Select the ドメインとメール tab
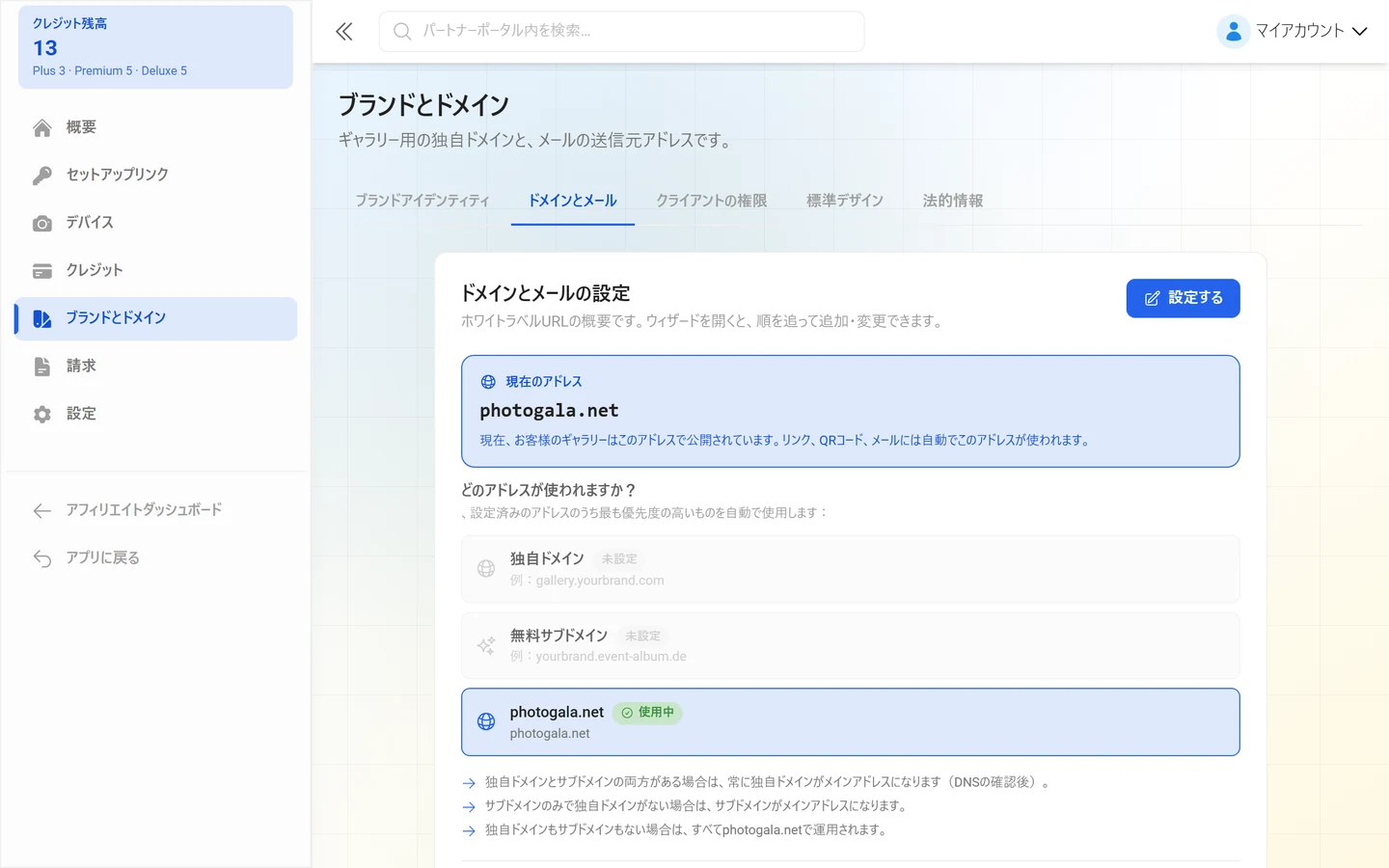 [x=573, y=201]
